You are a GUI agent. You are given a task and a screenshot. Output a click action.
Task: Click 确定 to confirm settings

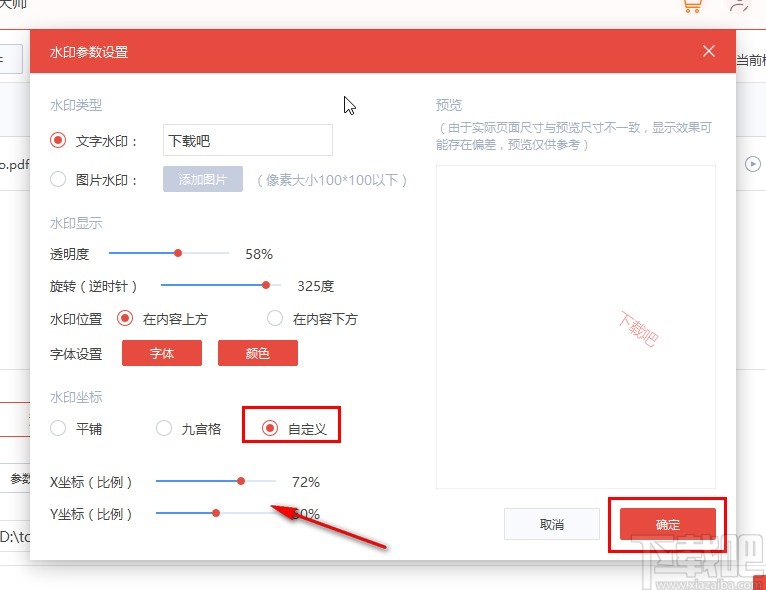tap(667, 525)
